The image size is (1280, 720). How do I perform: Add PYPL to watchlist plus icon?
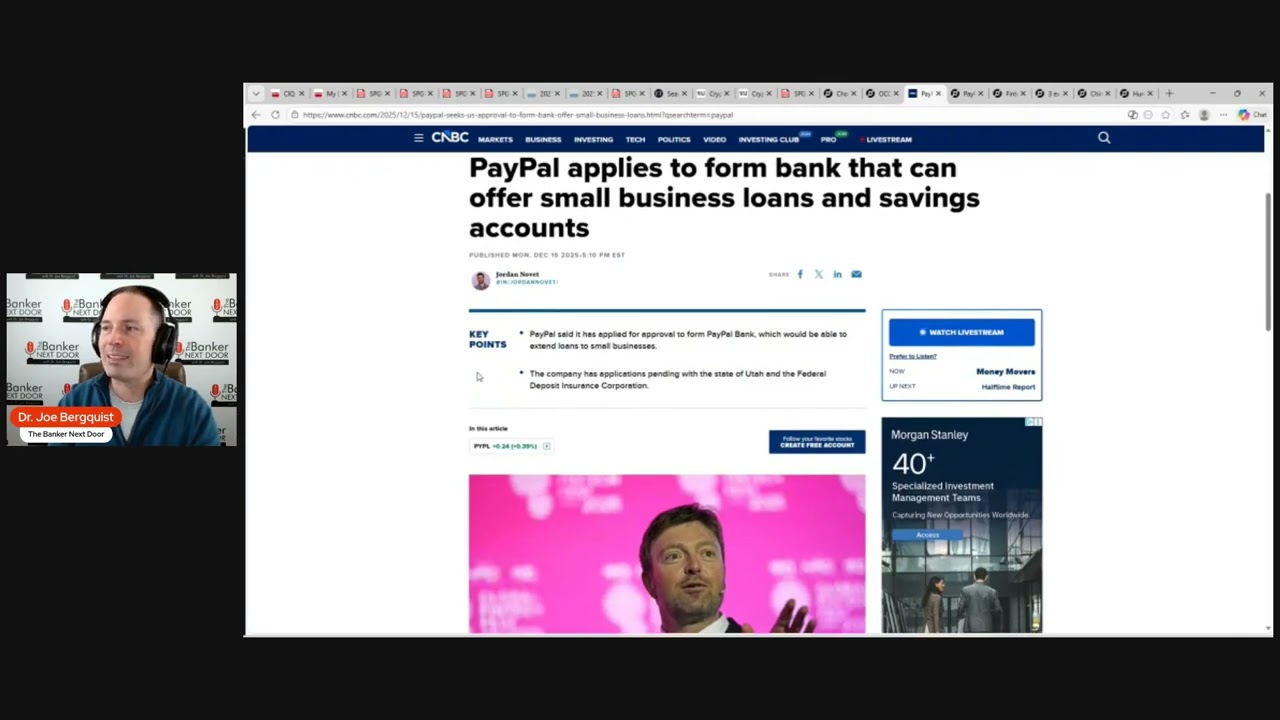(546, 446)
